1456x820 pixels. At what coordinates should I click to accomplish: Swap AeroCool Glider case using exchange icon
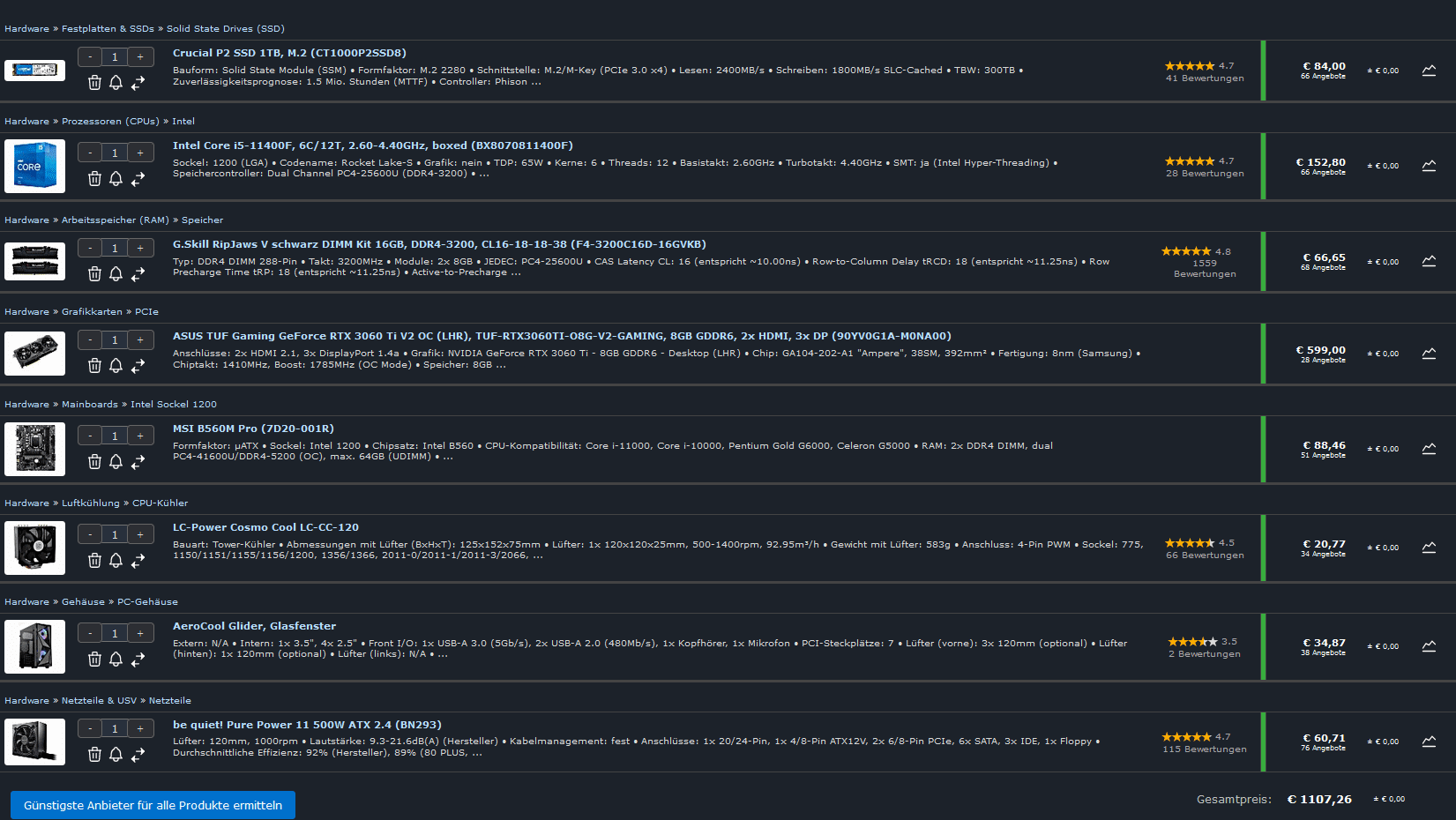pos(138,659)
